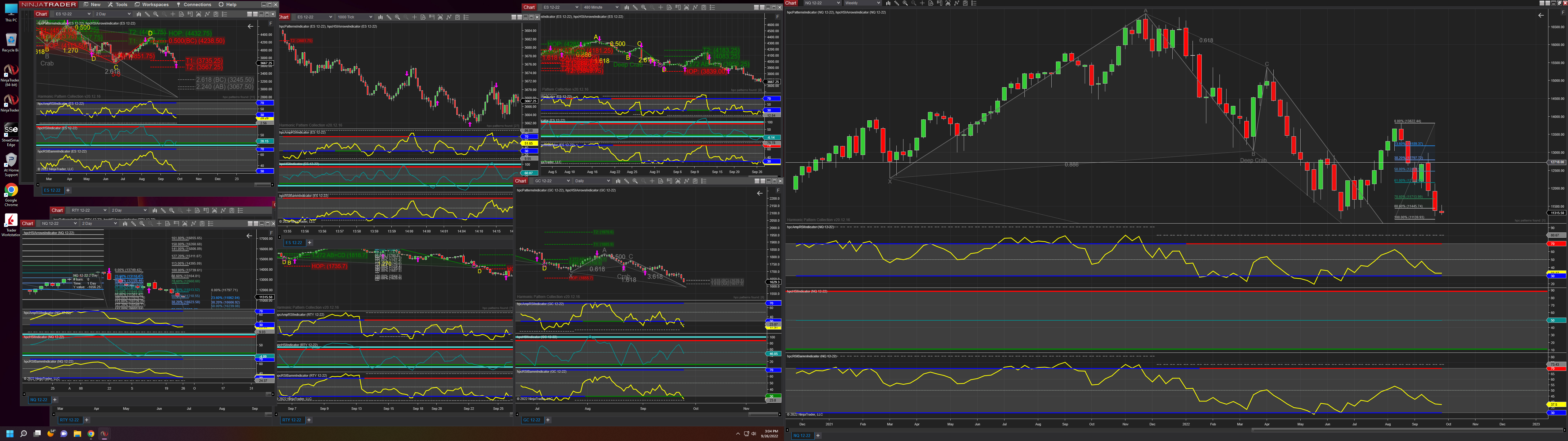Viewport: 1568px width, 441px height.
Task: Click the left arrow on GC Daily chart
Action: coord(759,193)
